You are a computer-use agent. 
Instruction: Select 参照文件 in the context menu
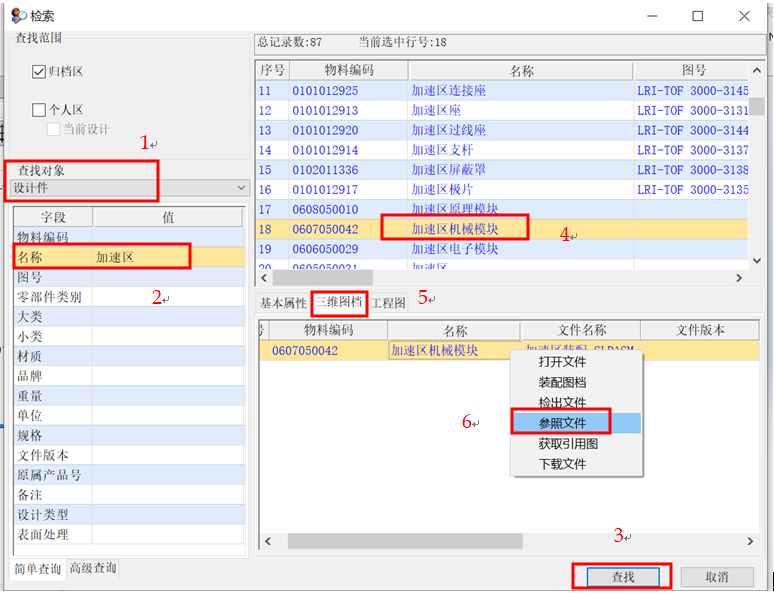pyautogui.click(x=562, y=423)
